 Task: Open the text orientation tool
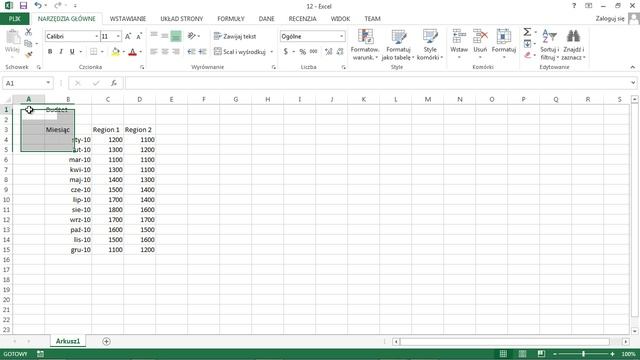point(191,36)
